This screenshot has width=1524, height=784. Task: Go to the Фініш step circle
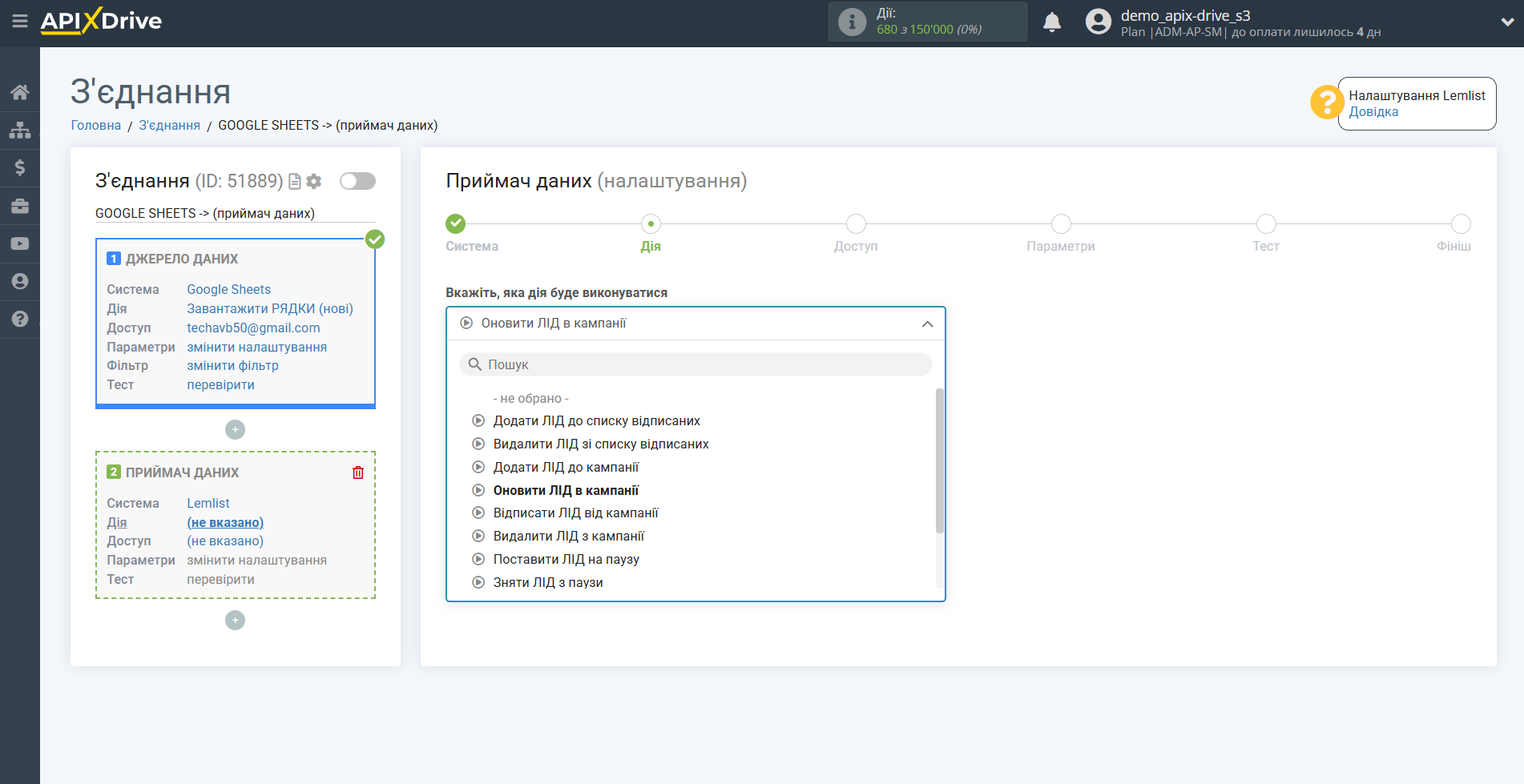[1461, 223]
